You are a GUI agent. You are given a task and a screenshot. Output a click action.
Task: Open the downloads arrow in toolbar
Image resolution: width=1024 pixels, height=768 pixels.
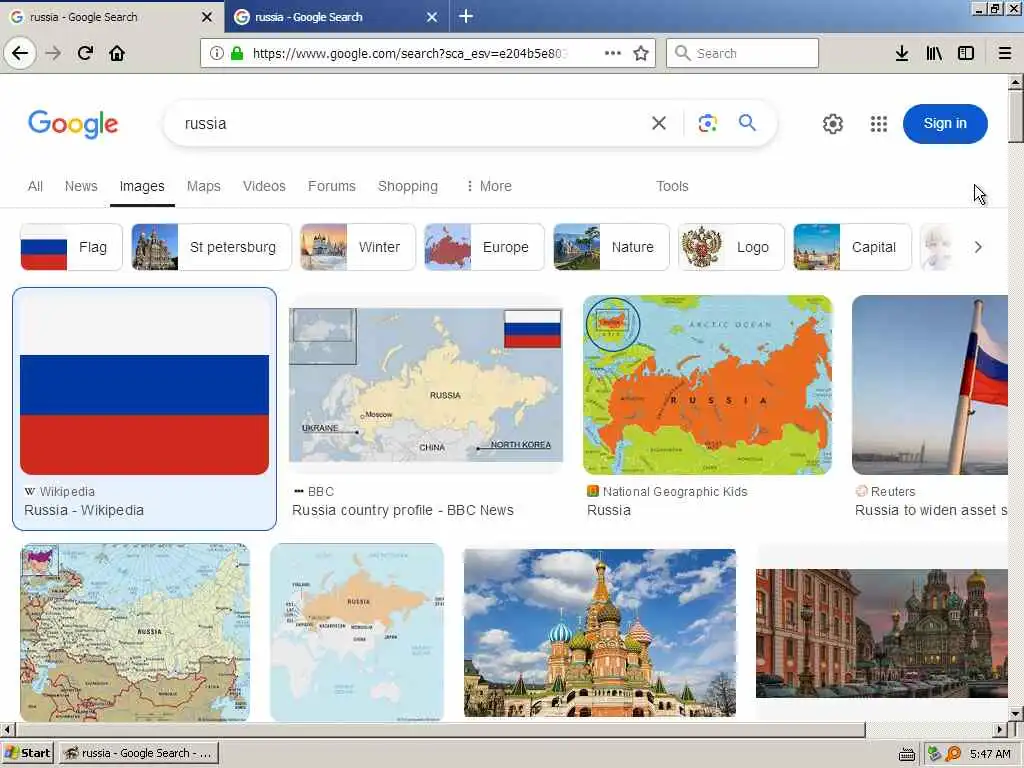tap(902, 53)
